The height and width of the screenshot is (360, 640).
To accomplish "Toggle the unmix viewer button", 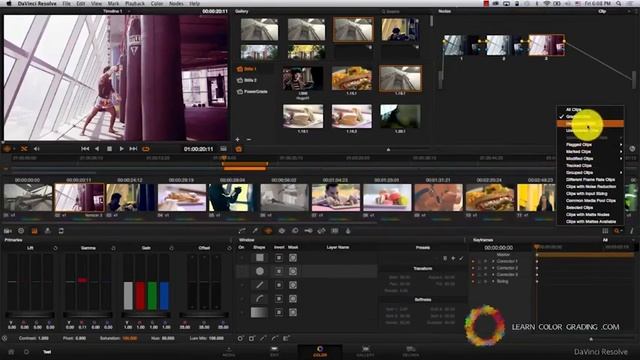I will coord(24,149).
